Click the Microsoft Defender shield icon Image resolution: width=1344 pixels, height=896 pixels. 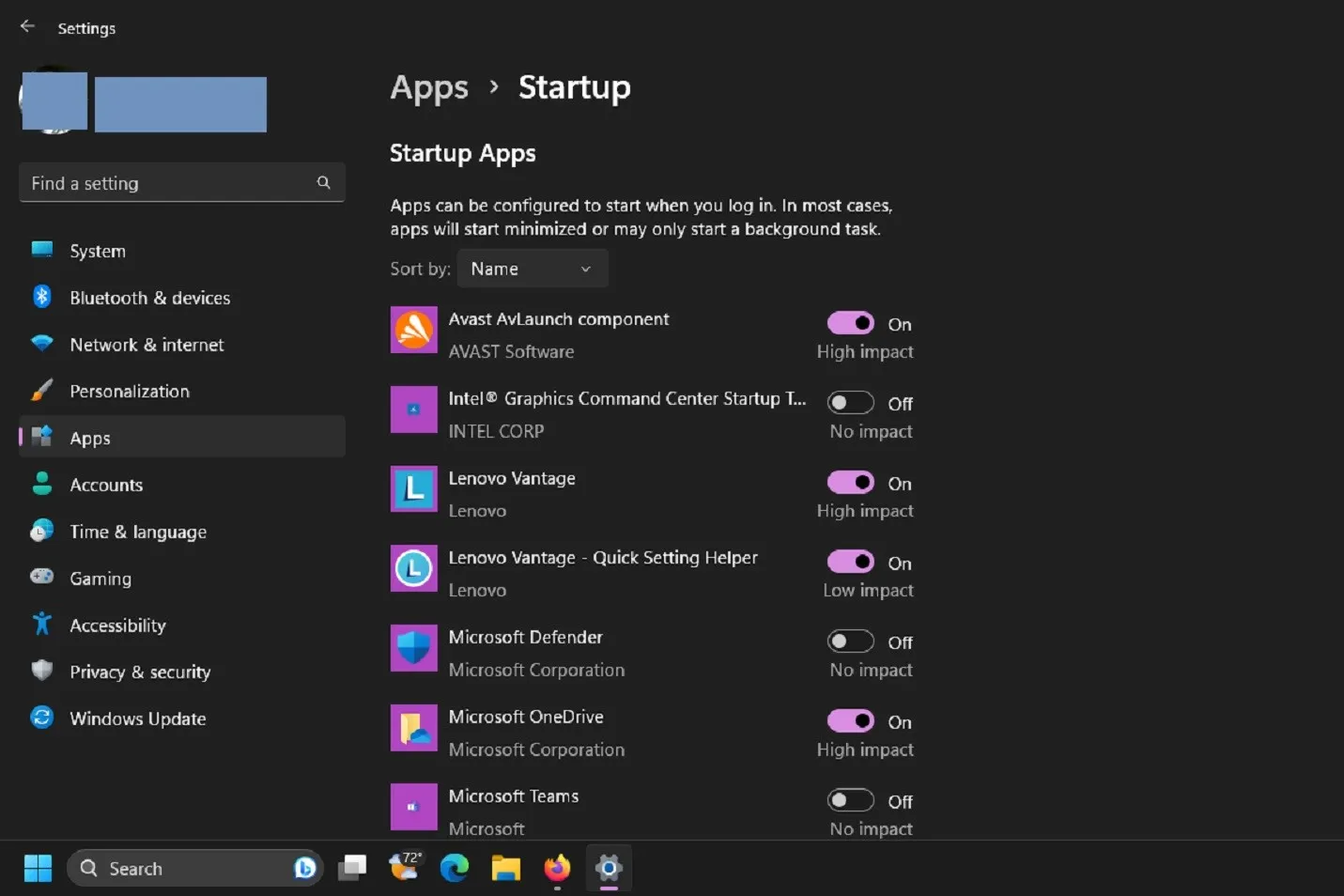[413, 648]
